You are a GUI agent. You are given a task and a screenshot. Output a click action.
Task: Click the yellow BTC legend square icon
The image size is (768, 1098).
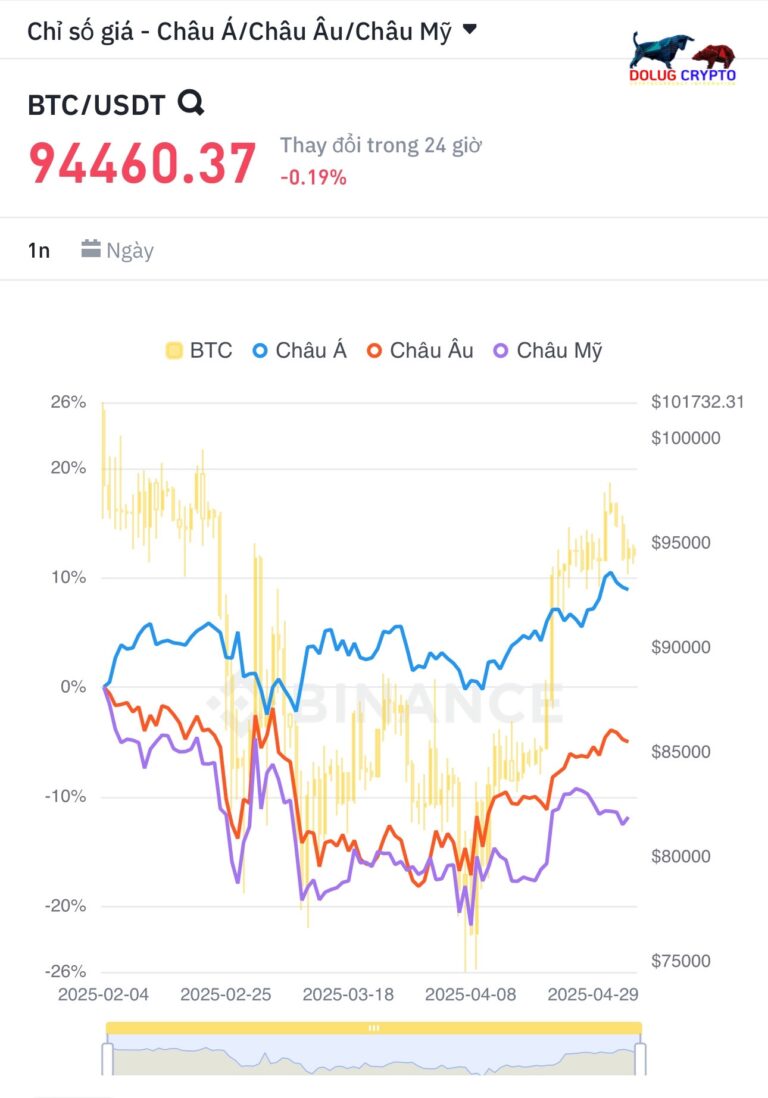coord(174,351)
